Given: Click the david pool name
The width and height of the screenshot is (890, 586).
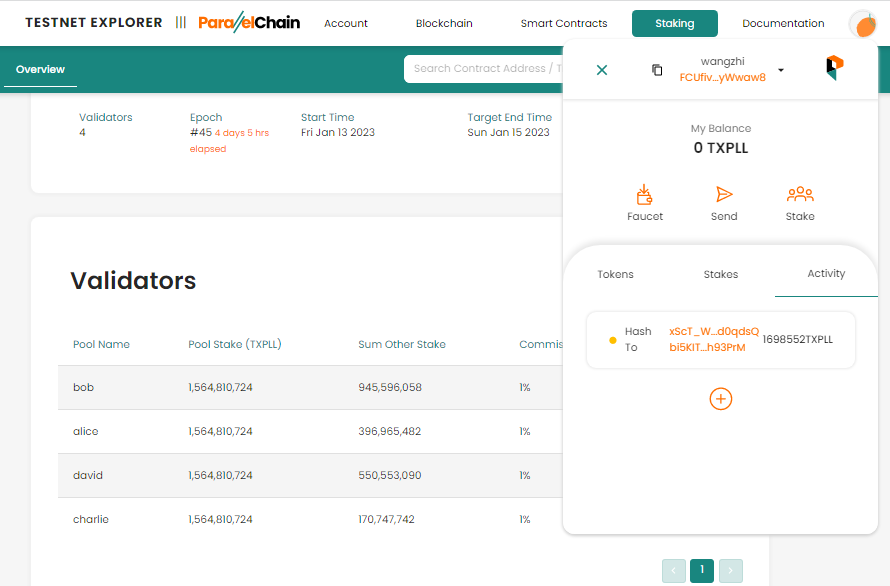Looking at the screenshot, I should tap(88, 475).
